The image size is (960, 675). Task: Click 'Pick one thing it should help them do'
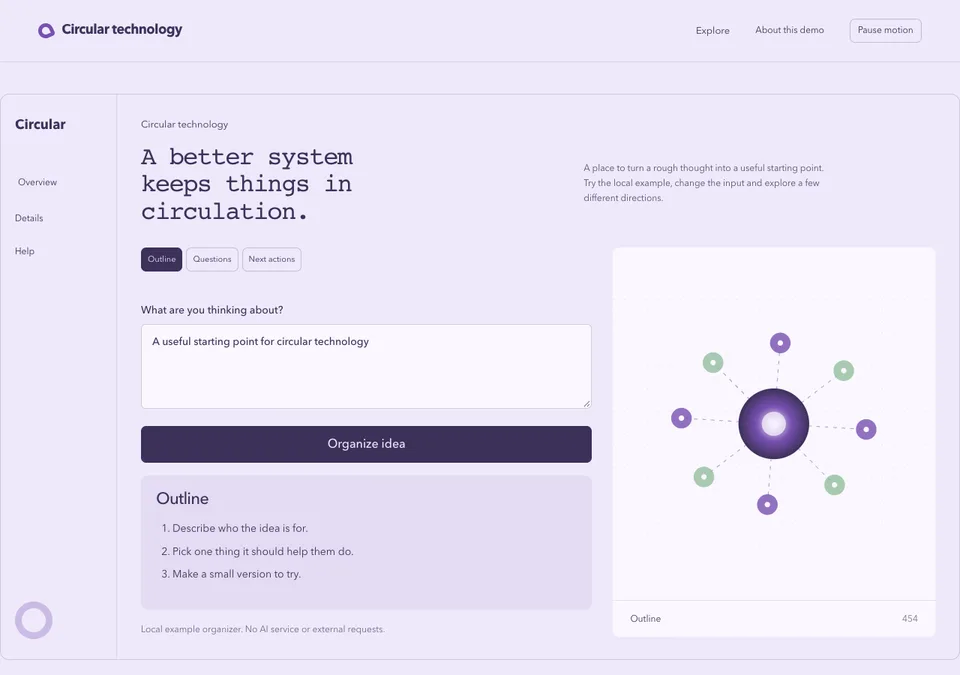263,551
